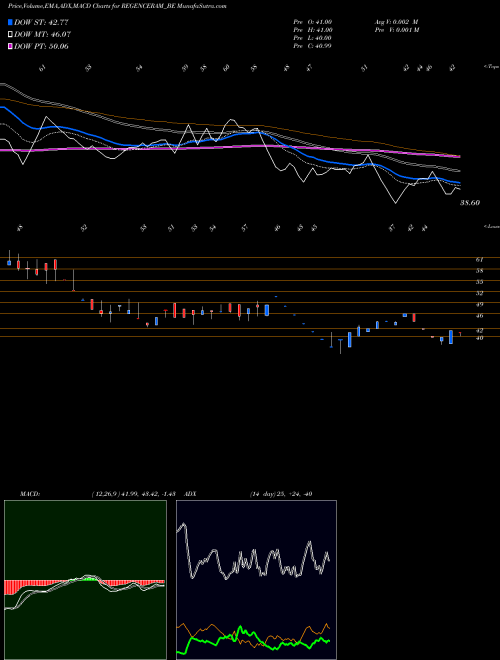
Task: Click the white DOW MT legend swatch
Action: (x=10, y=35)
